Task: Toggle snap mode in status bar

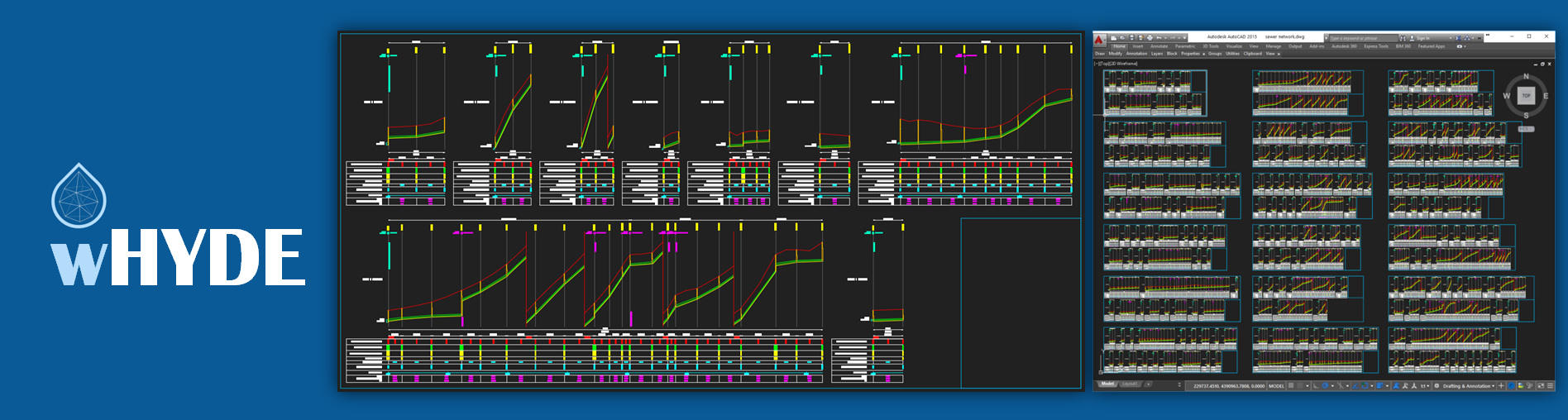Action: pyautogui.click(x=1300, y=385)
